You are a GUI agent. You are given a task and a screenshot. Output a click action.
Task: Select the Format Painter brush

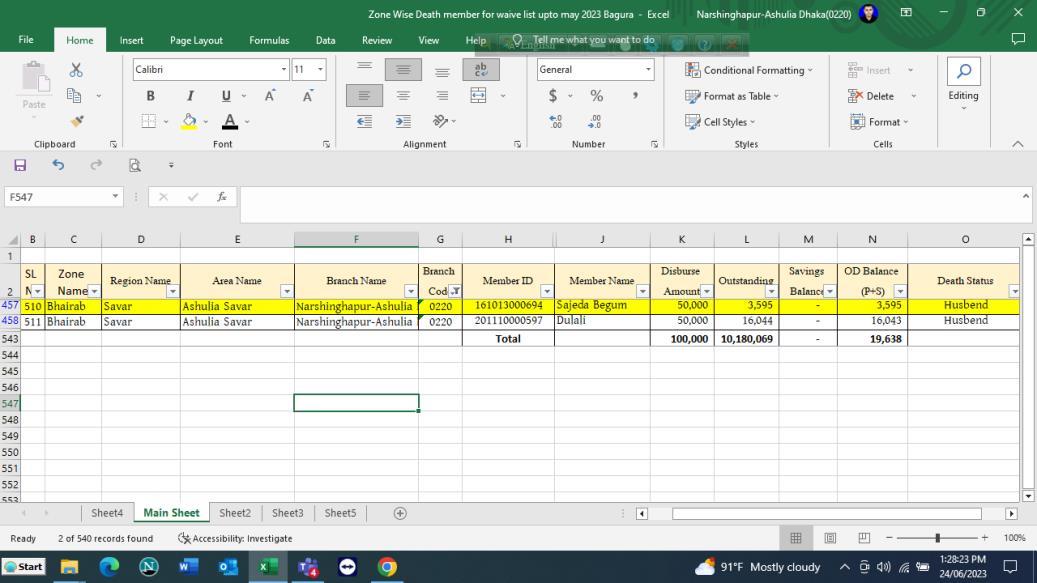77,121
